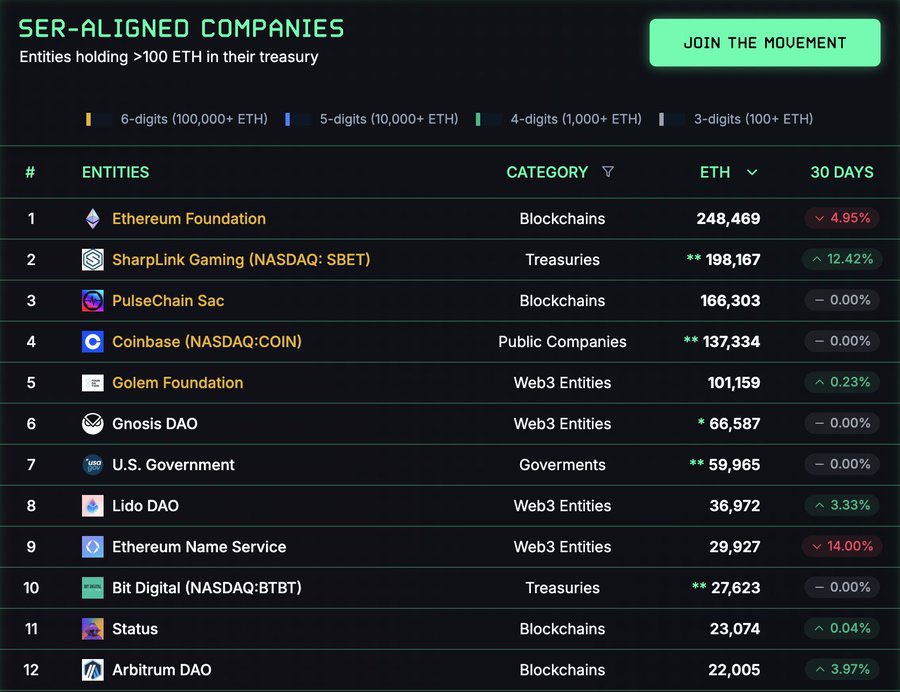Expand the SharpLink Gaming 12.42% change badge
This screenshot has height=692, width=900.
pyautogui.click(x=840, y=259)
